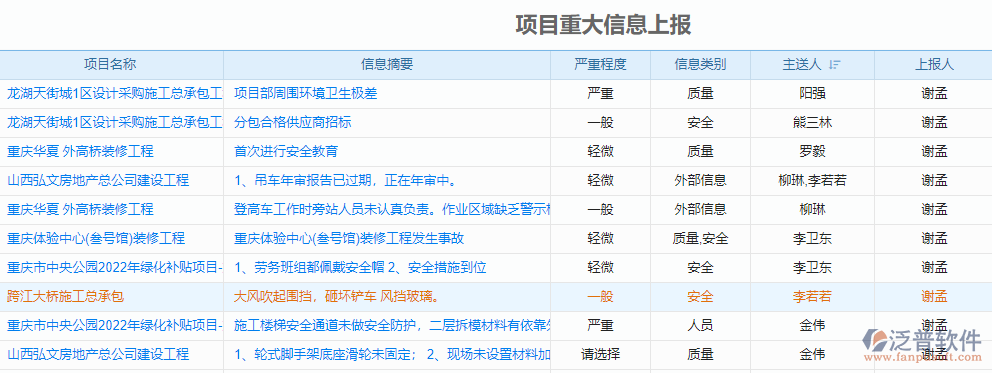The height and width of the screenshot is (373, 992).
Task: Click category cell 质量,安全
Action: point(700,239)
